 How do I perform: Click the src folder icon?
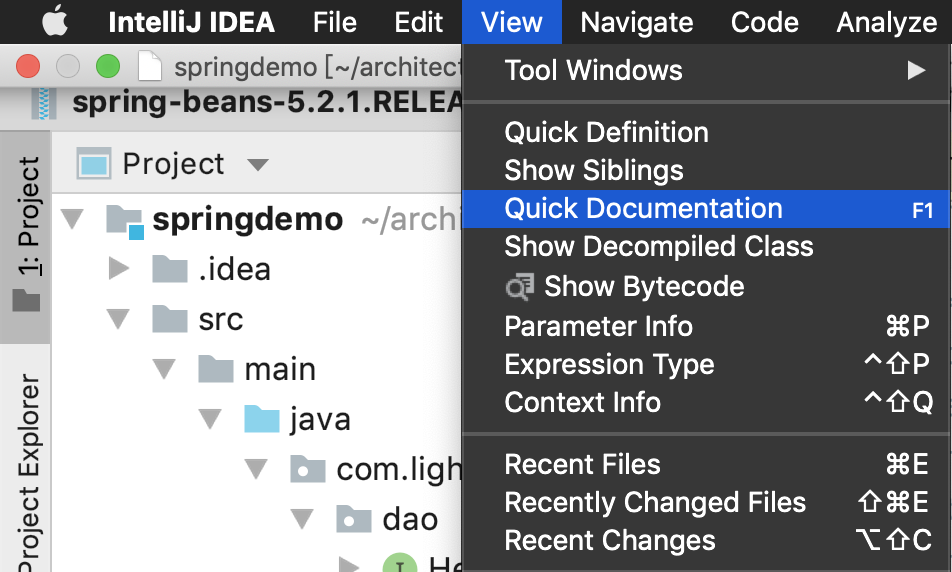pos(170,319)
